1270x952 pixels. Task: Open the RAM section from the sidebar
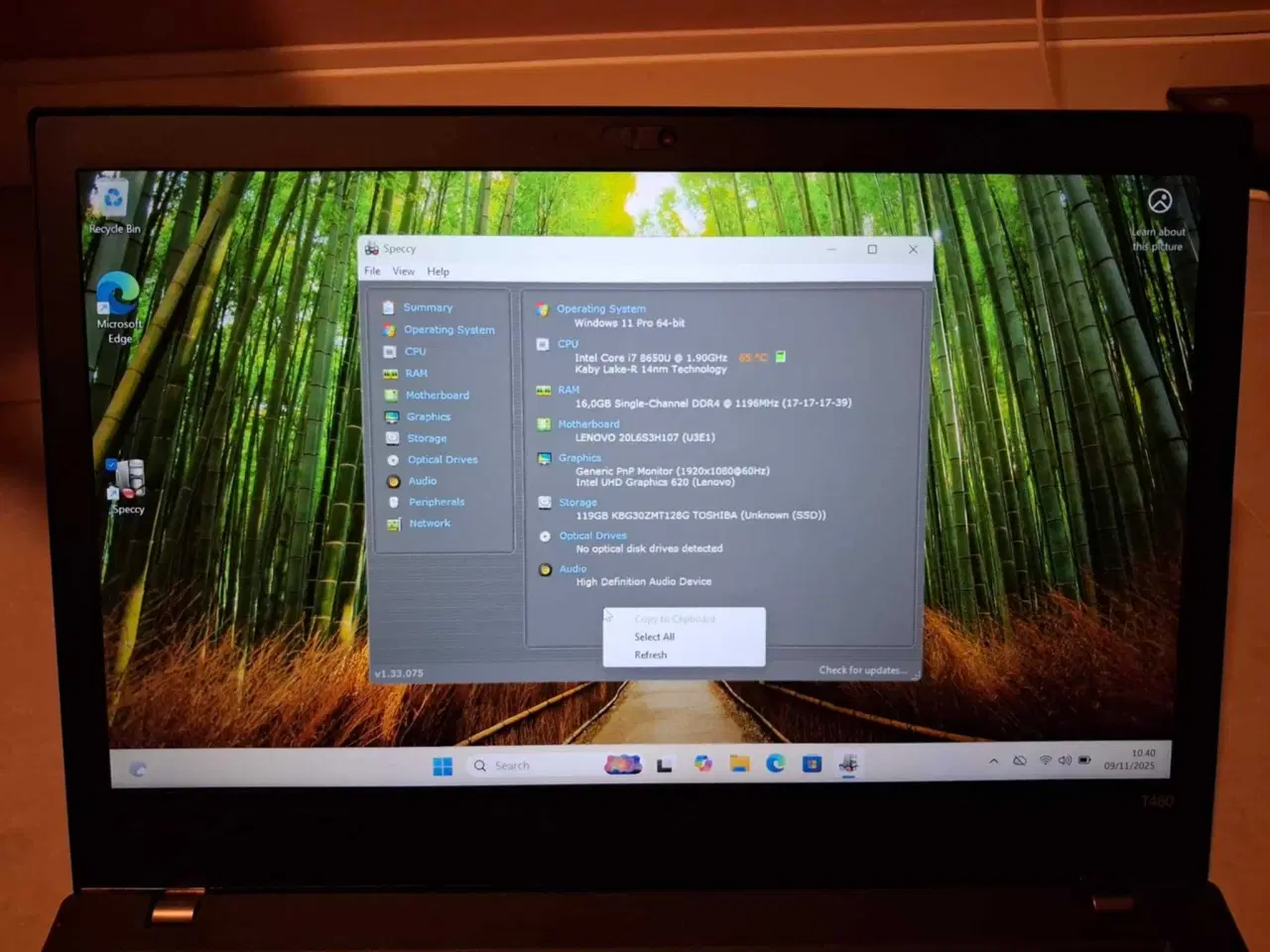[x=415, y=373]
